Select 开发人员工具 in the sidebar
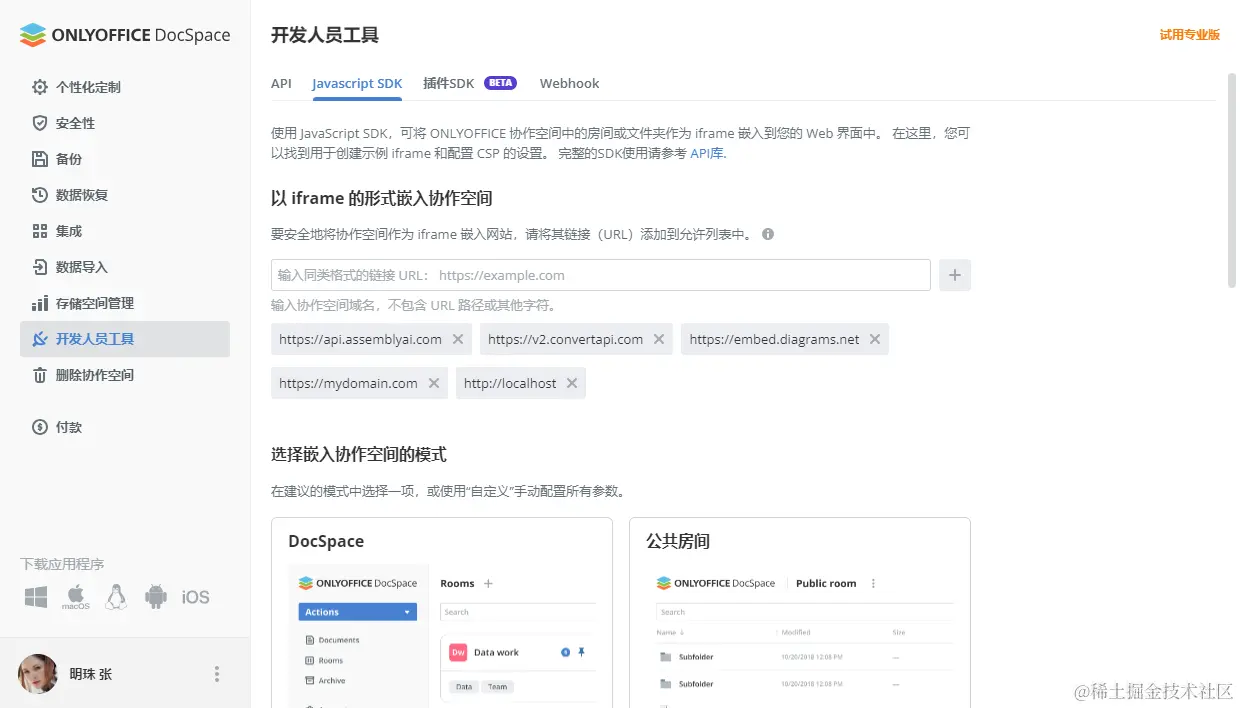The image size is (1240, 708). [125, 339]
